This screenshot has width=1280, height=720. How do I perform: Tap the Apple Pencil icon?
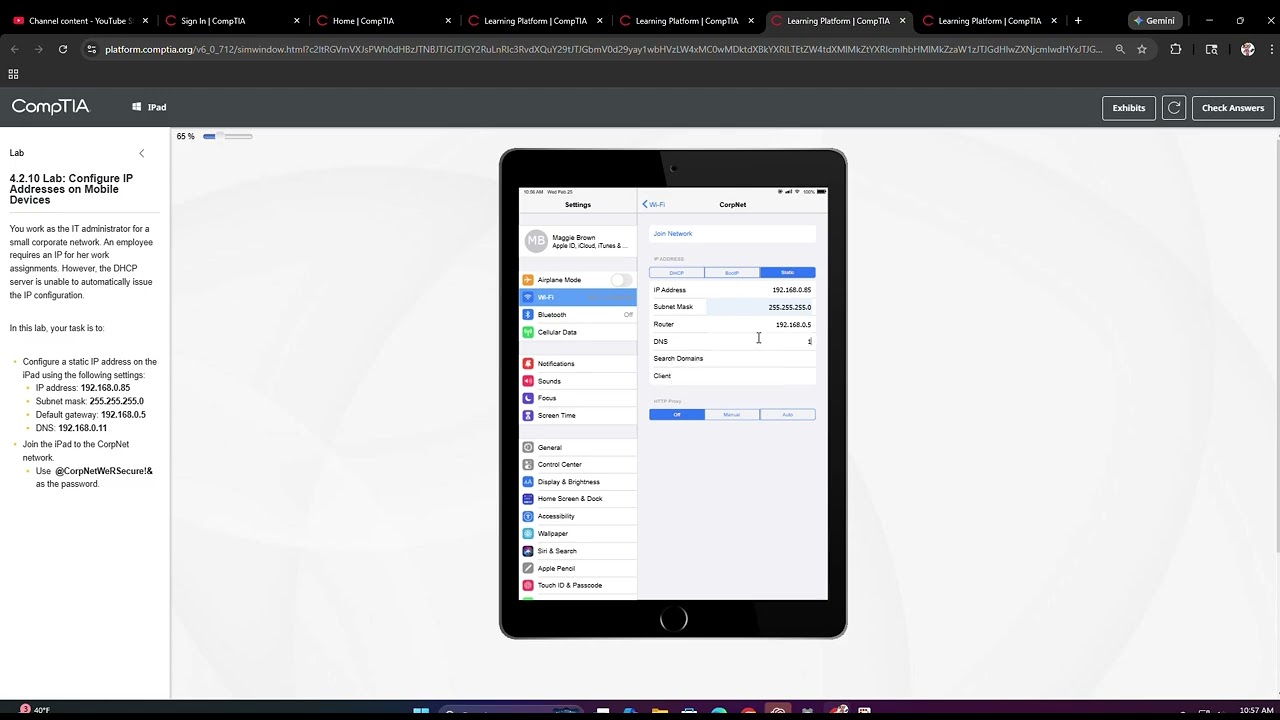tap(528, 568)
